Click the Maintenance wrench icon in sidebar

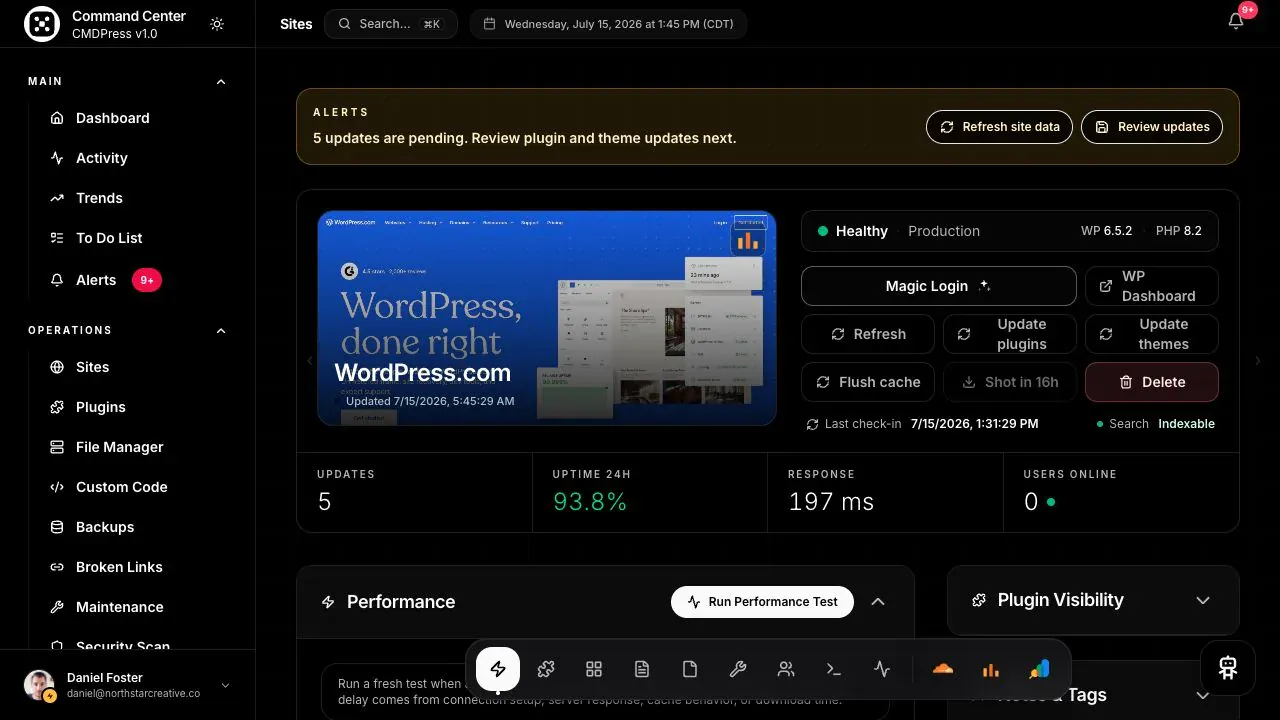(57, 607)
